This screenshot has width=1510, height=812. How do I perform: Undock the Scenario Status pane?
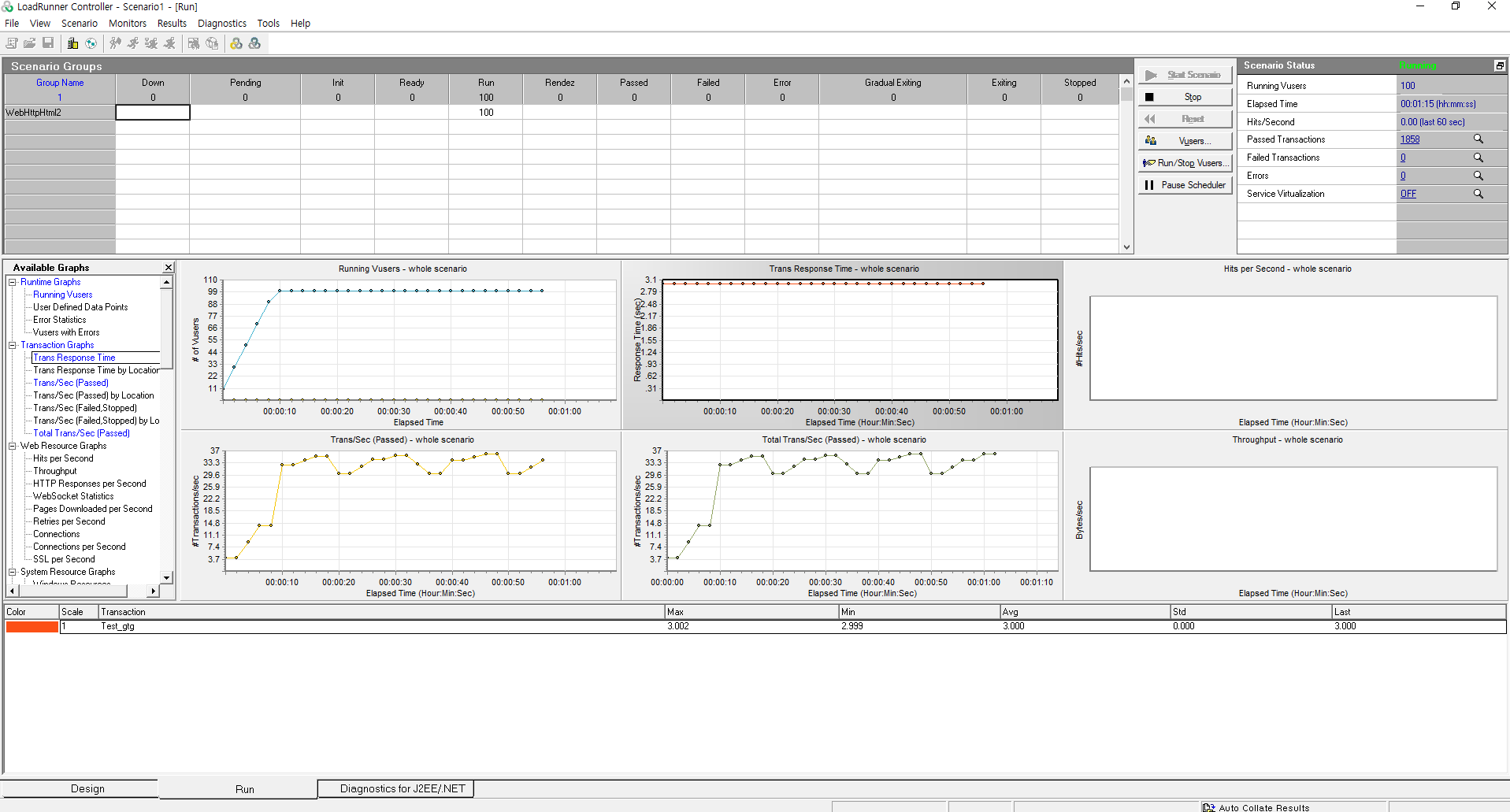click(x=1500, y=65)
